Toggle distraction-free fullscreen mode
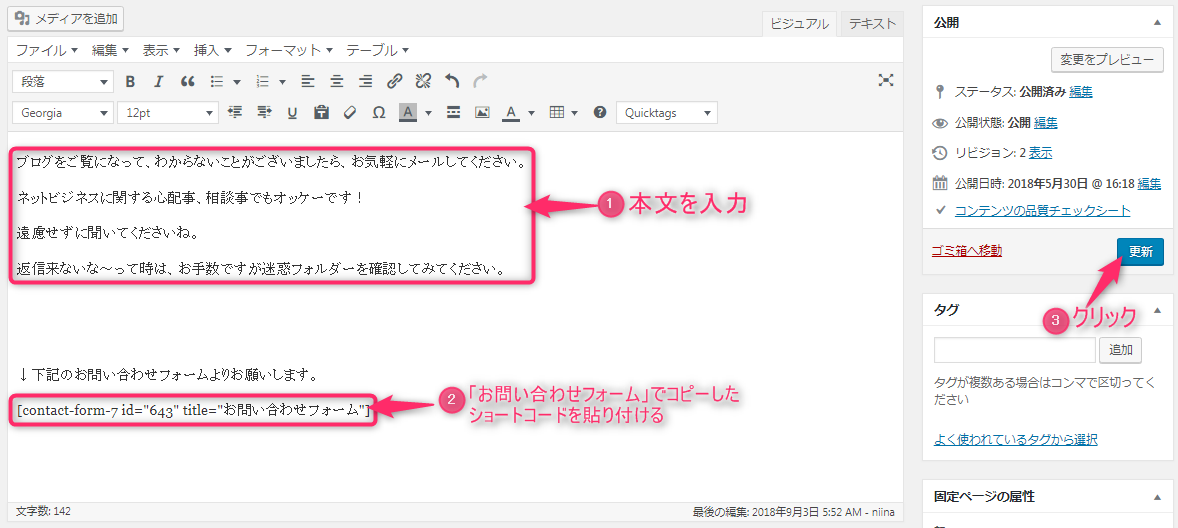Image resolution: width=1178 pixels, height=528 pixels. point(886,80)
